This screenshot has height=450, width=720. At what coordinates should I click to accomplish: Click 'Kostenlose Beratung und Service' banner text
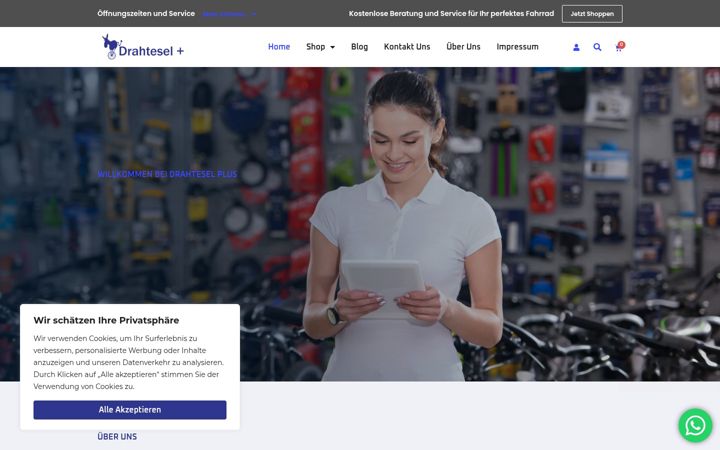point(451,14)
